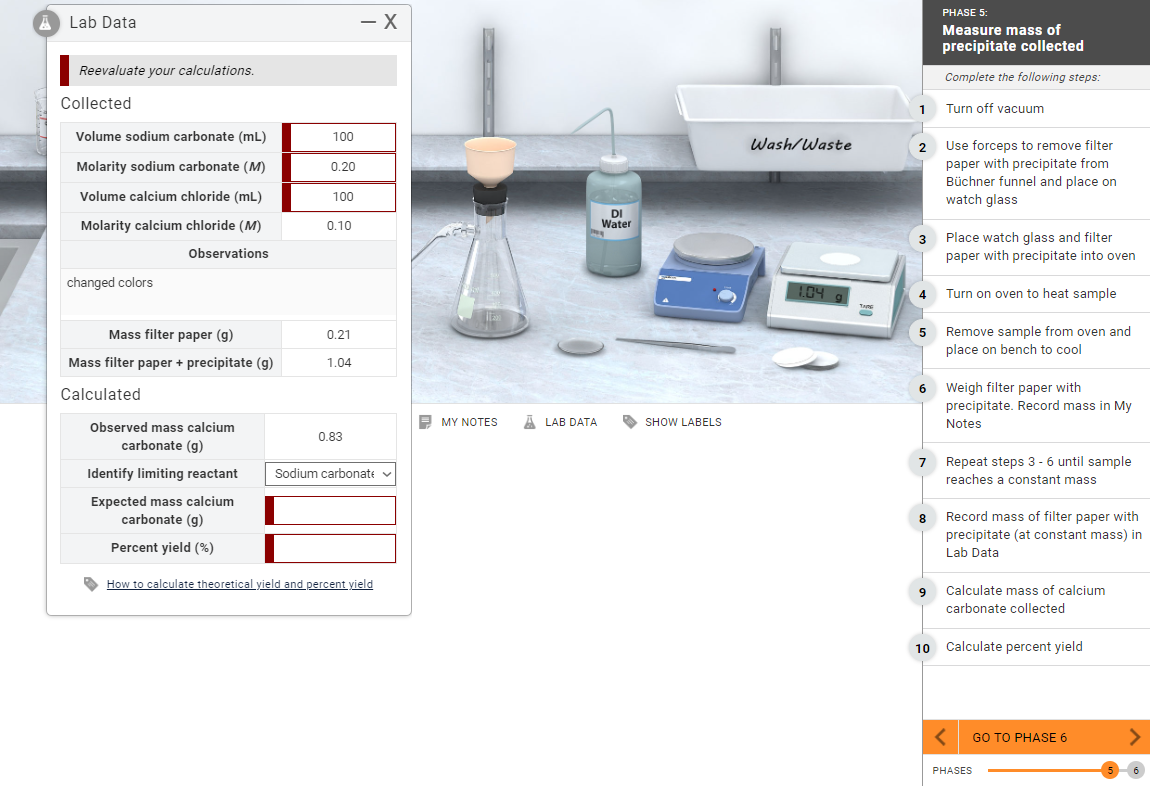Click Expected mass calcium carbonate field
The image size is (1150, 804).
click(x=331, y=511)
